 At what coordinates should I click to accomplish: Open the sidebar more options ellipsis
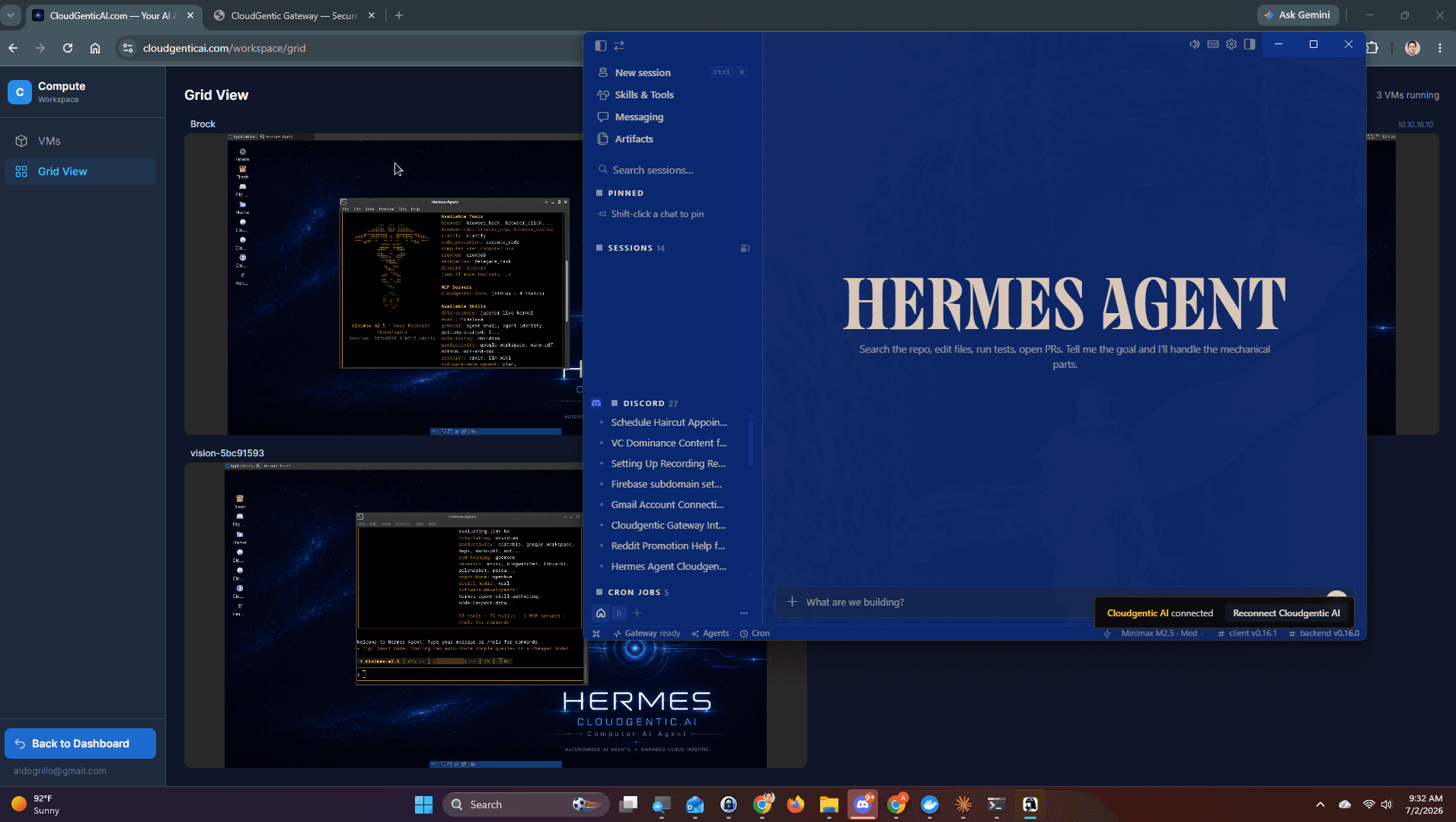pyautogui.click(x=744, y=613)
